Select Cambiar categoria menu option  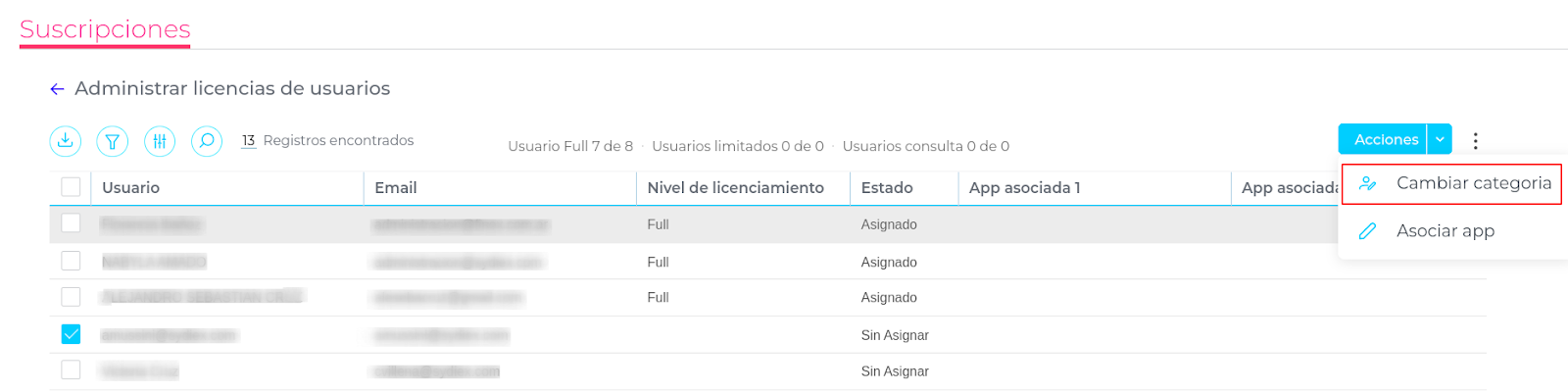(x=1473, y=183)
